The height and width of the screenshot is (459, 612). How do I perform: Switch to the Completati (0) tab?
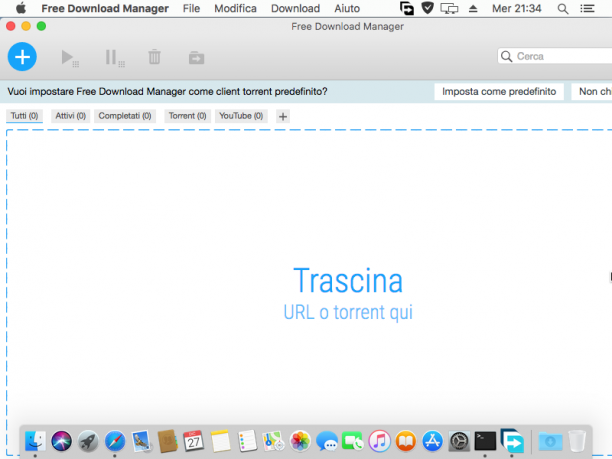click(125, 116)
